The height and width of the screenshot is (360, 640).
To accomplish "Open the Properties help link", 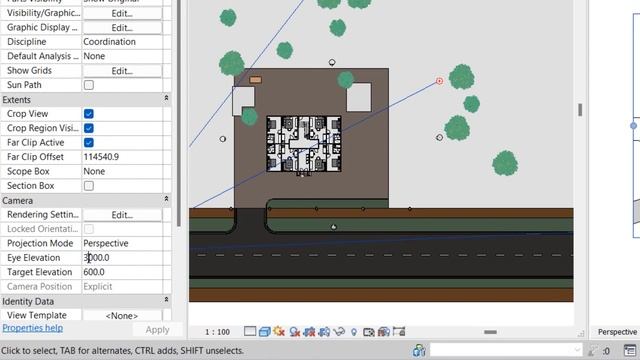I will point(33,328).
